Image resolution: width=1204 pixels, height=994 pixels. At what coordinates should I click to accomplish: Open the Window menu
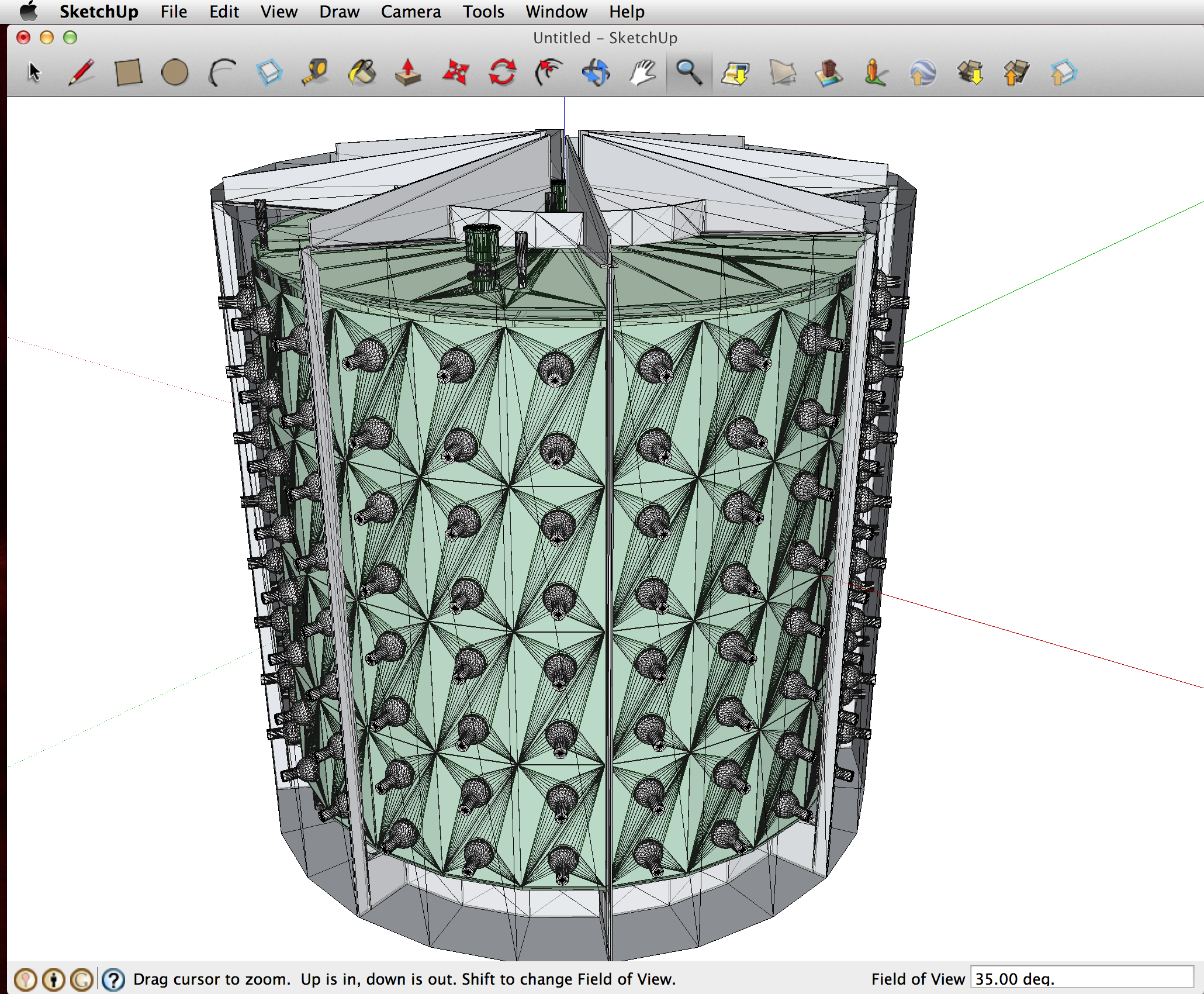pos(556,12)
